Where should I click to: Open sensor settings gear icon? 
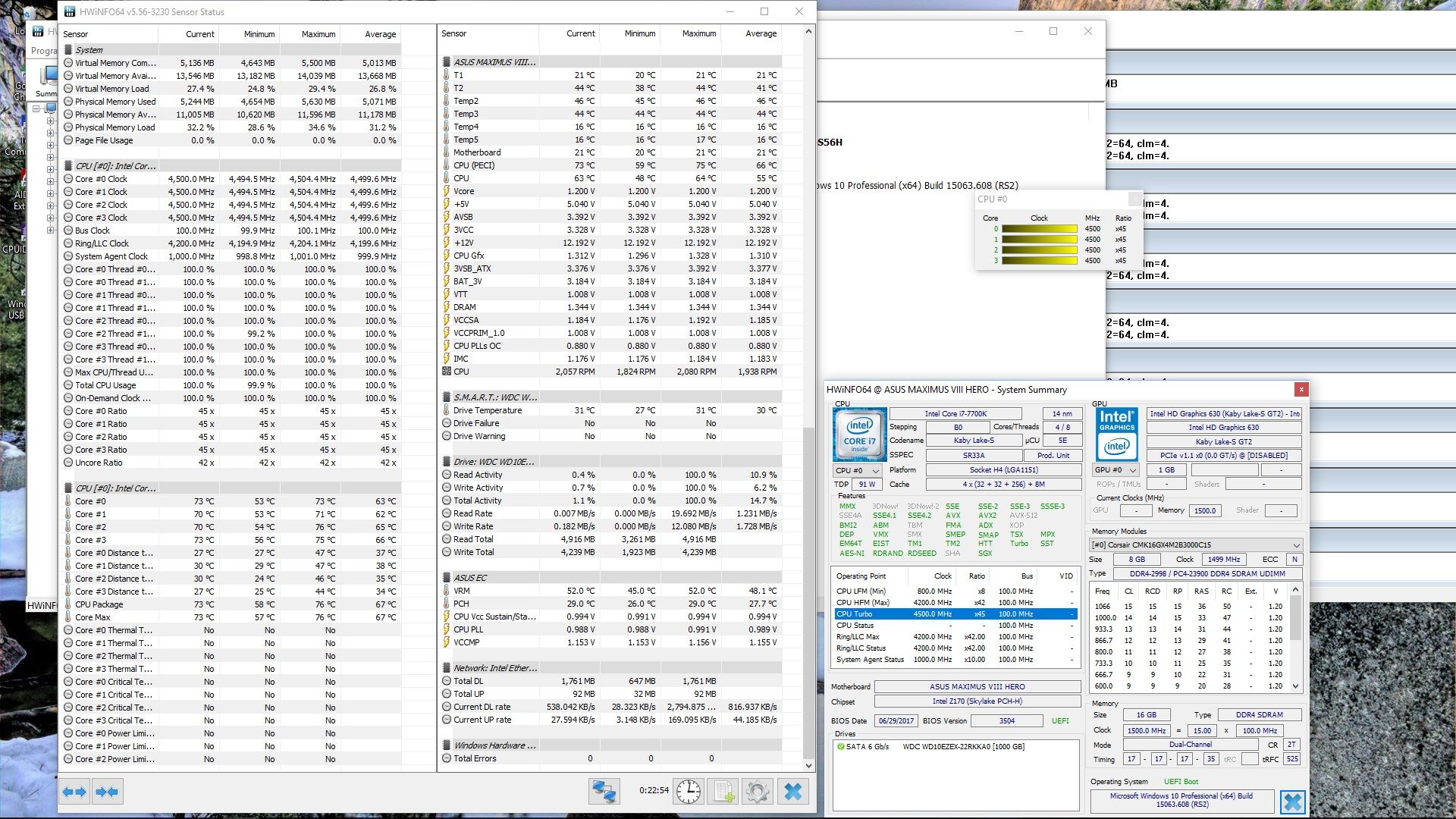click(x=757, y=792)
